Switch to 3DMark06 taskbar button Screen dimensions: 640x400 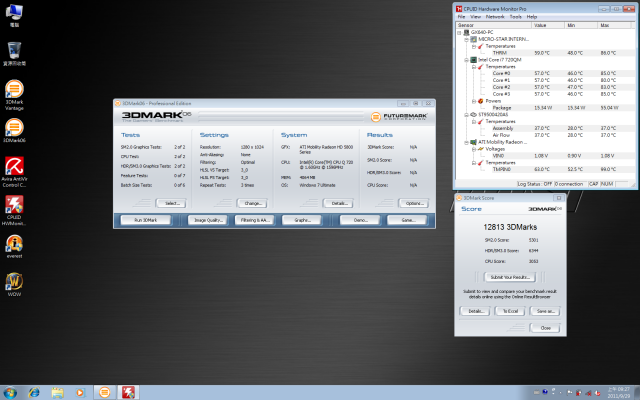click(104, 393)
